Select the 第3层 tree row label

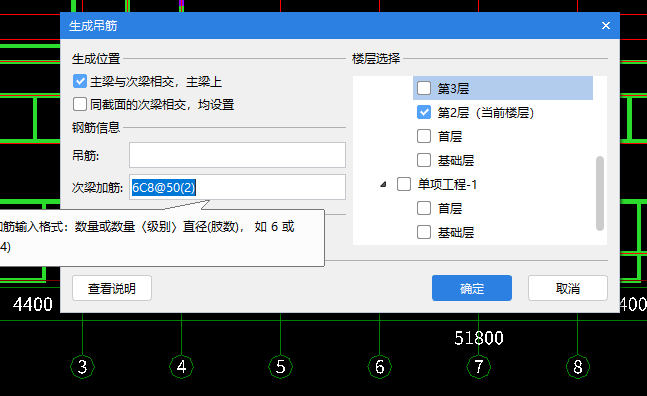pyautogui.click(x=453, y=88)
